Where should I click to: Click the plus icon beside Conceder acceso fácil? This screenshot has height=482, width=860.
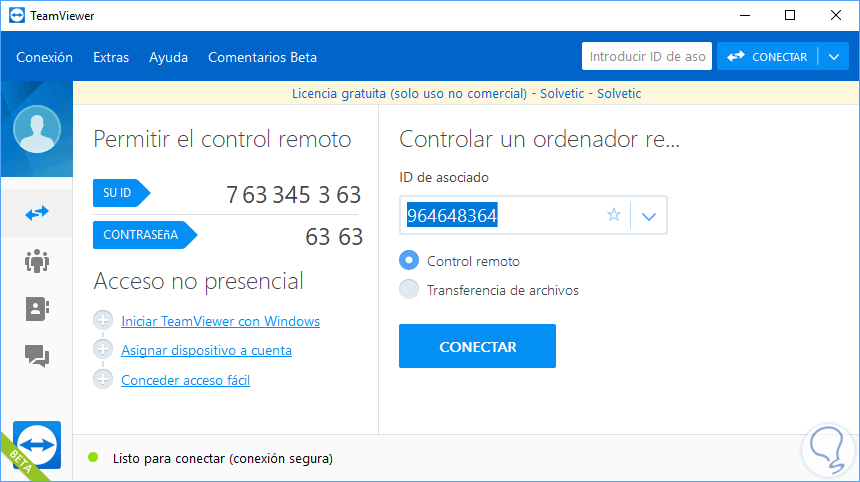103,379
